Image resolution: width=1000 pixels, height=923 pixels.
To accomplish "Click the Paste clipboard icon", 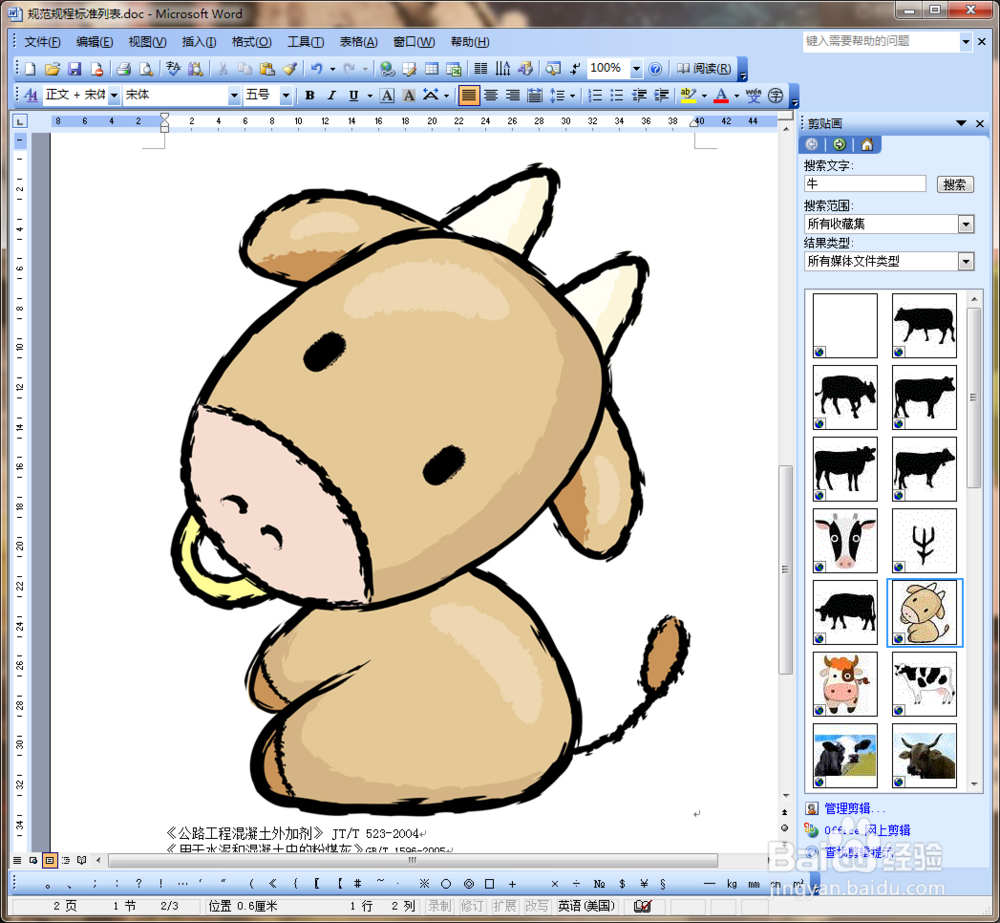I will tap(267, 68).
